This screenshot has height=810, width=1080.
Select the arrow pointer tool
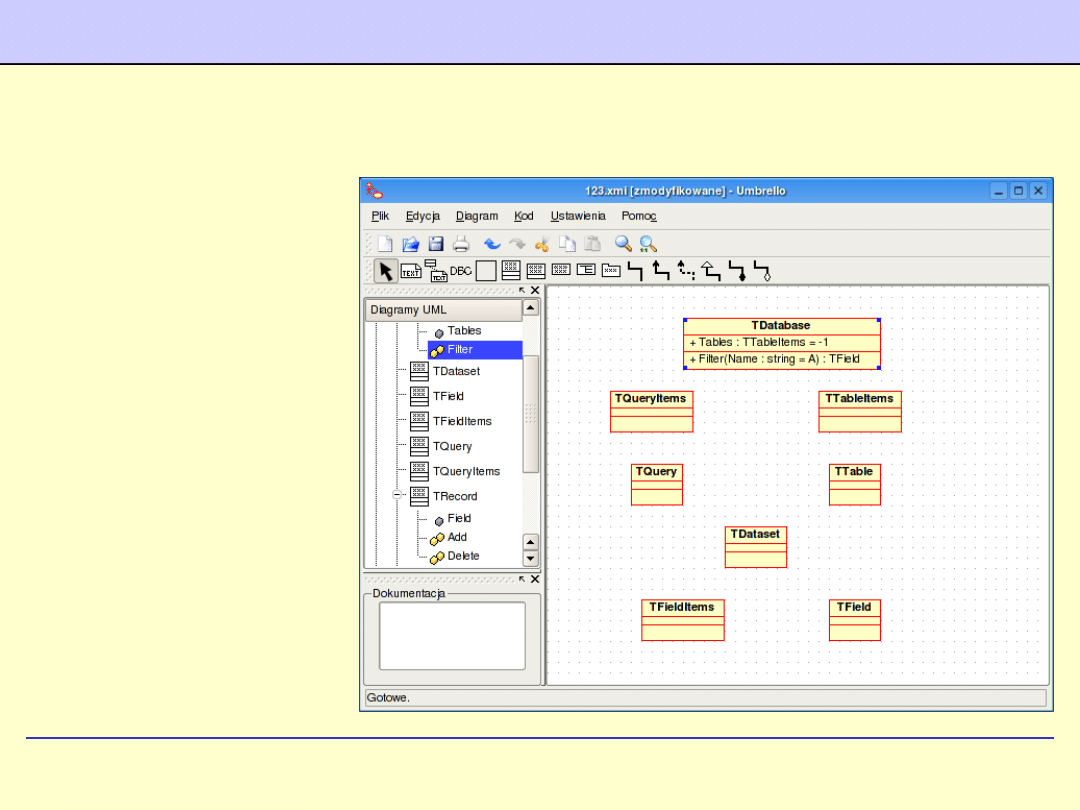point(385,270)
